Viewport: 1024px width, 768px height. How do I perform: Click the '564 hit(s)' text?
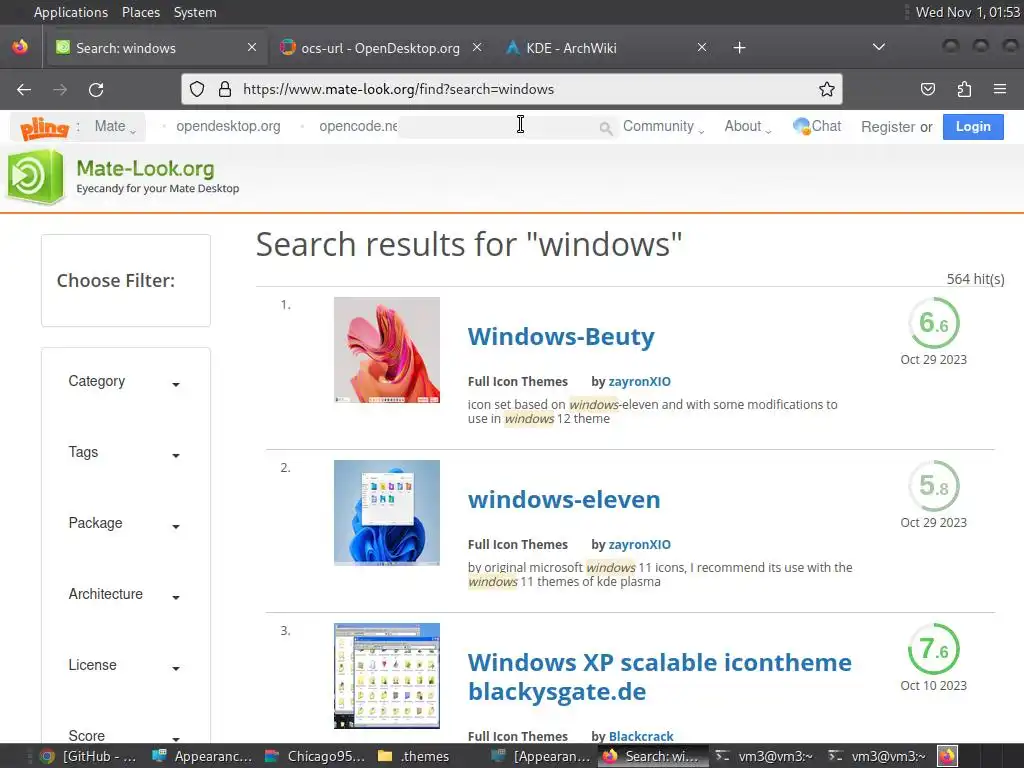coord(976,280)
